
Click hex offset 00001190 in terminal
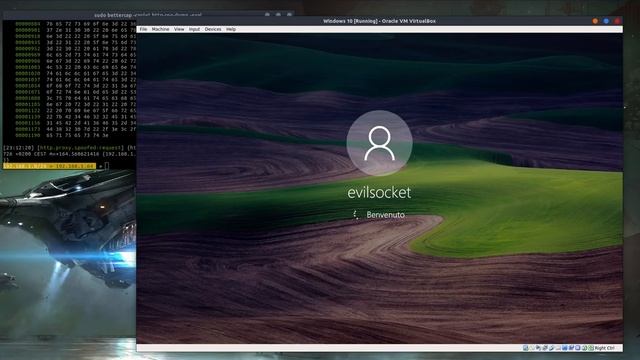tap(28, 135)
